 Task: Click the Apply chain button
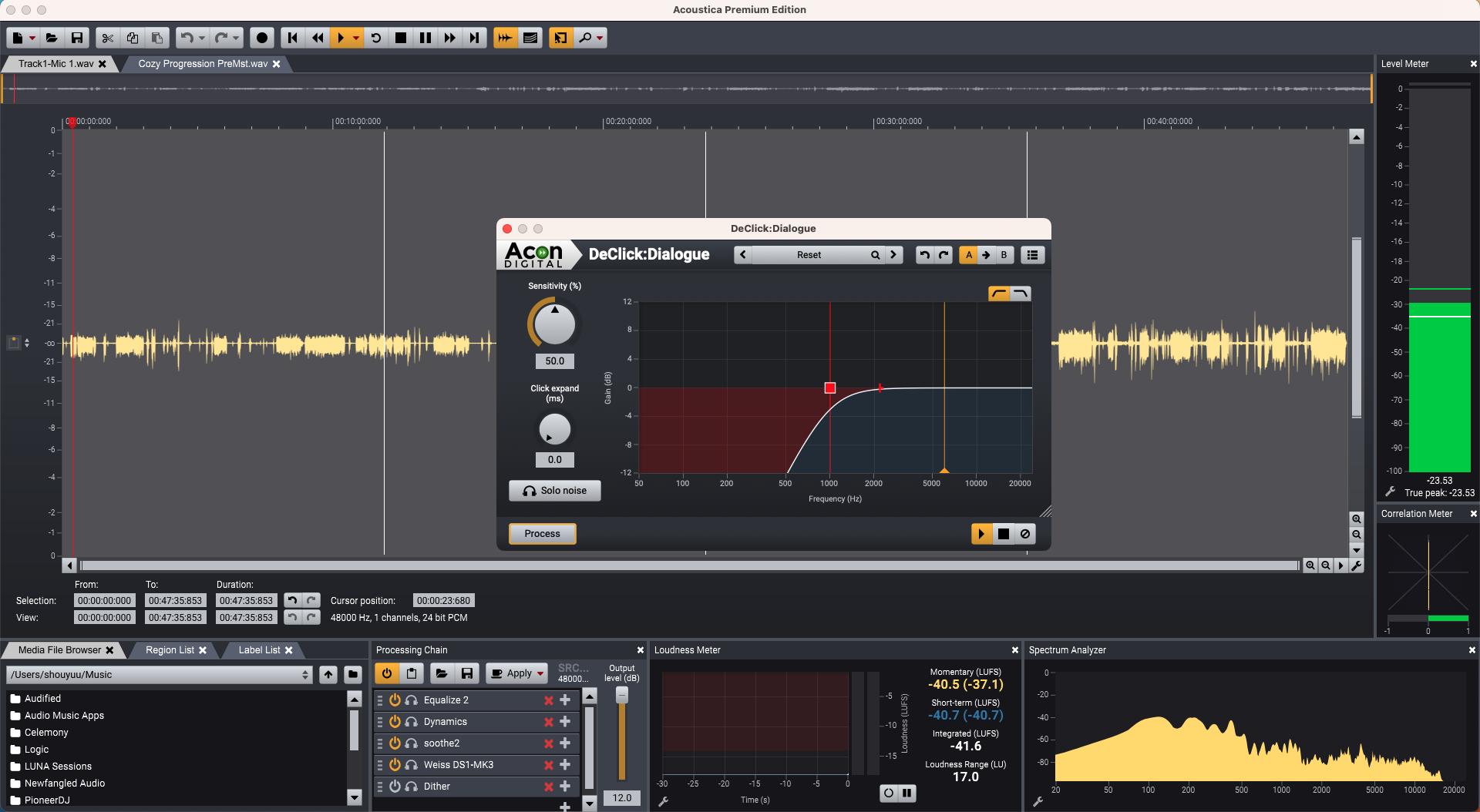click(x=512, y=673)
